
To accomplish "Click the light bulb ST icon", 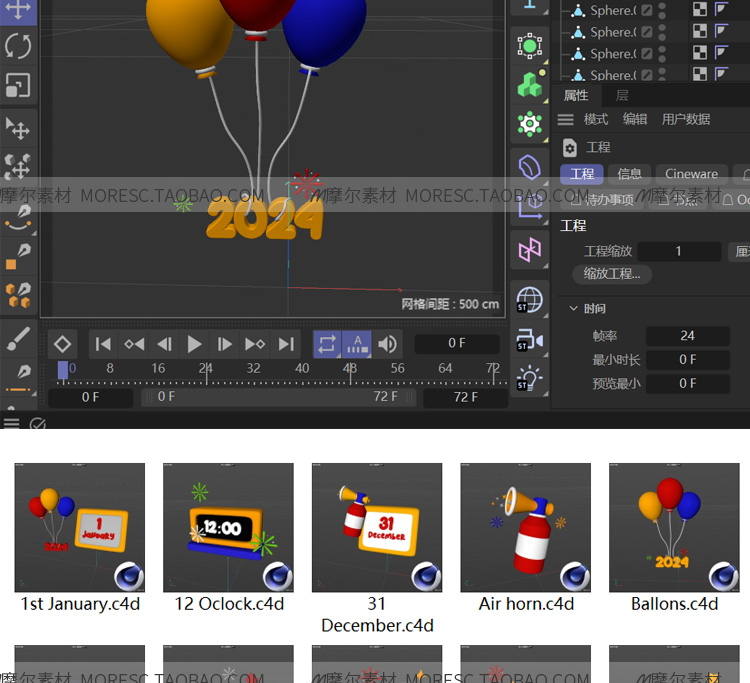I will pyautogui.click(x=529, y=378).
